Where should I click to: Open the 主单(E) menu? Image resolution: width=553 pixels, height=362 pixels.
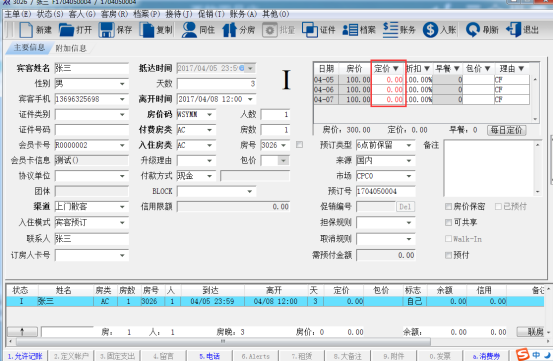18,14
